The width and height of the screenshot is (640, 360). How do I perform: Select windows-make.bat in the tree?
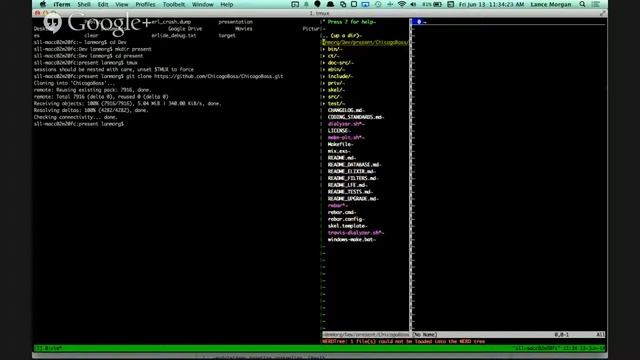[x=351, y=240]
